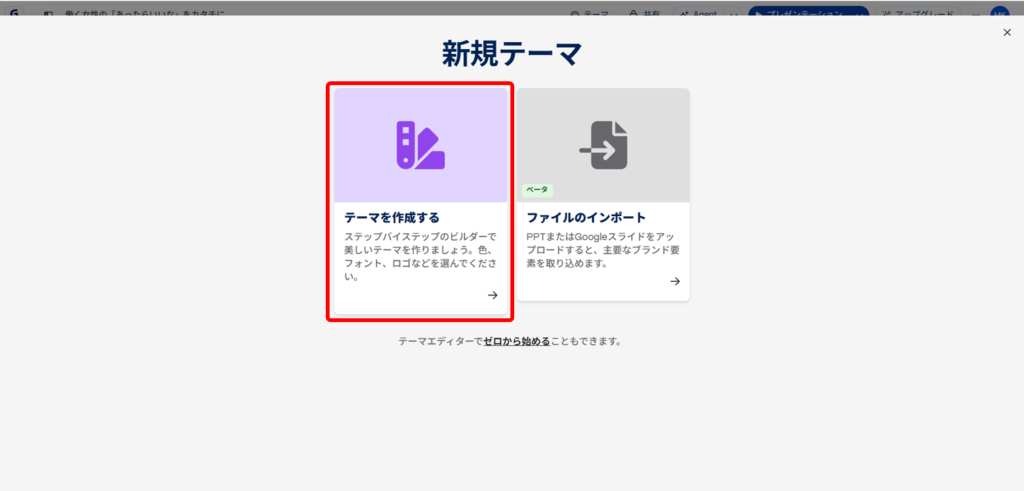Click the green ベータ badge
The height and width of the screenshot is (491, 1024).
point(537,189)
